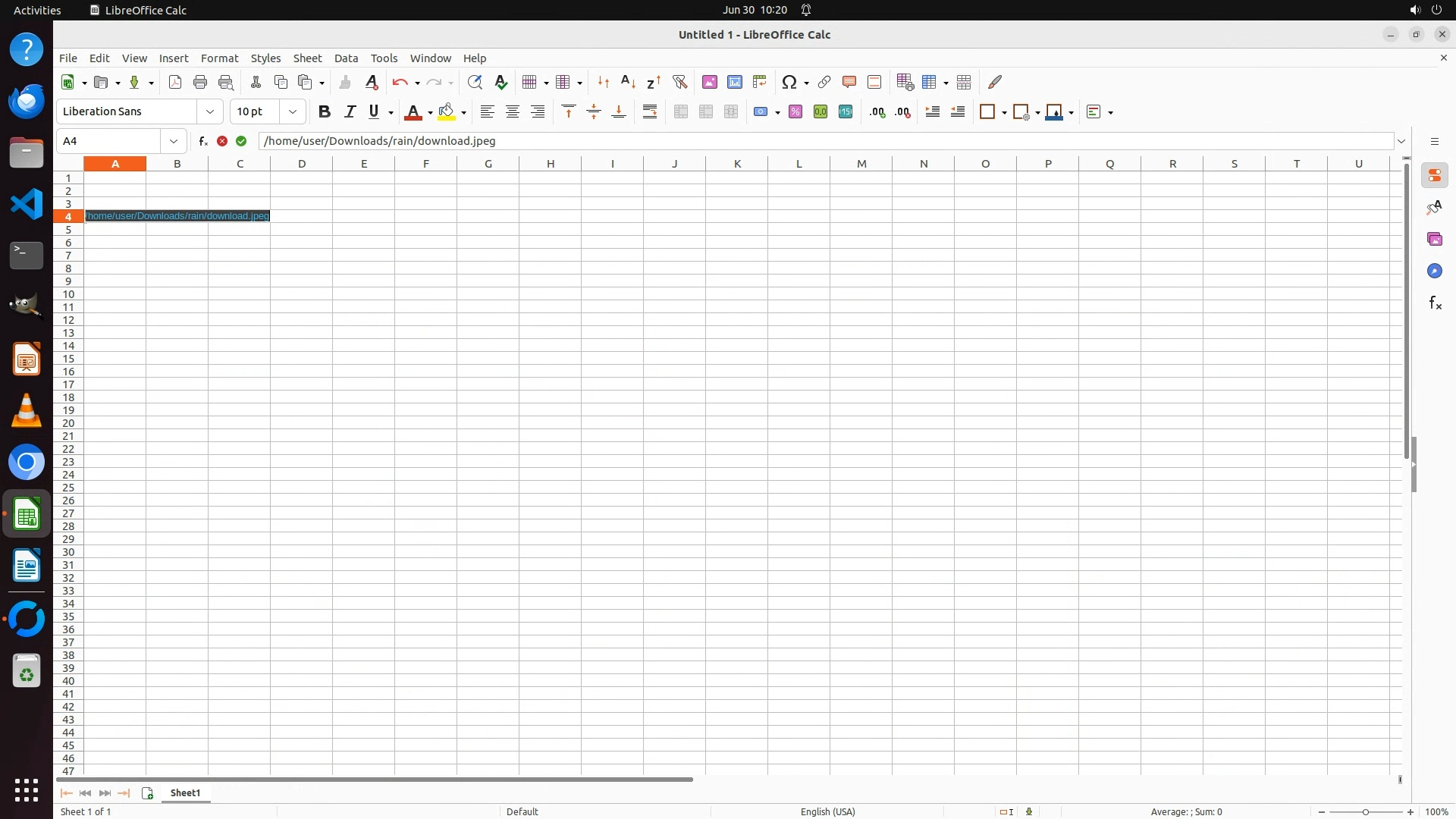Open the Format menu
The height and width of the screenshot is (819, 1456).
click(x=219, y=58)
